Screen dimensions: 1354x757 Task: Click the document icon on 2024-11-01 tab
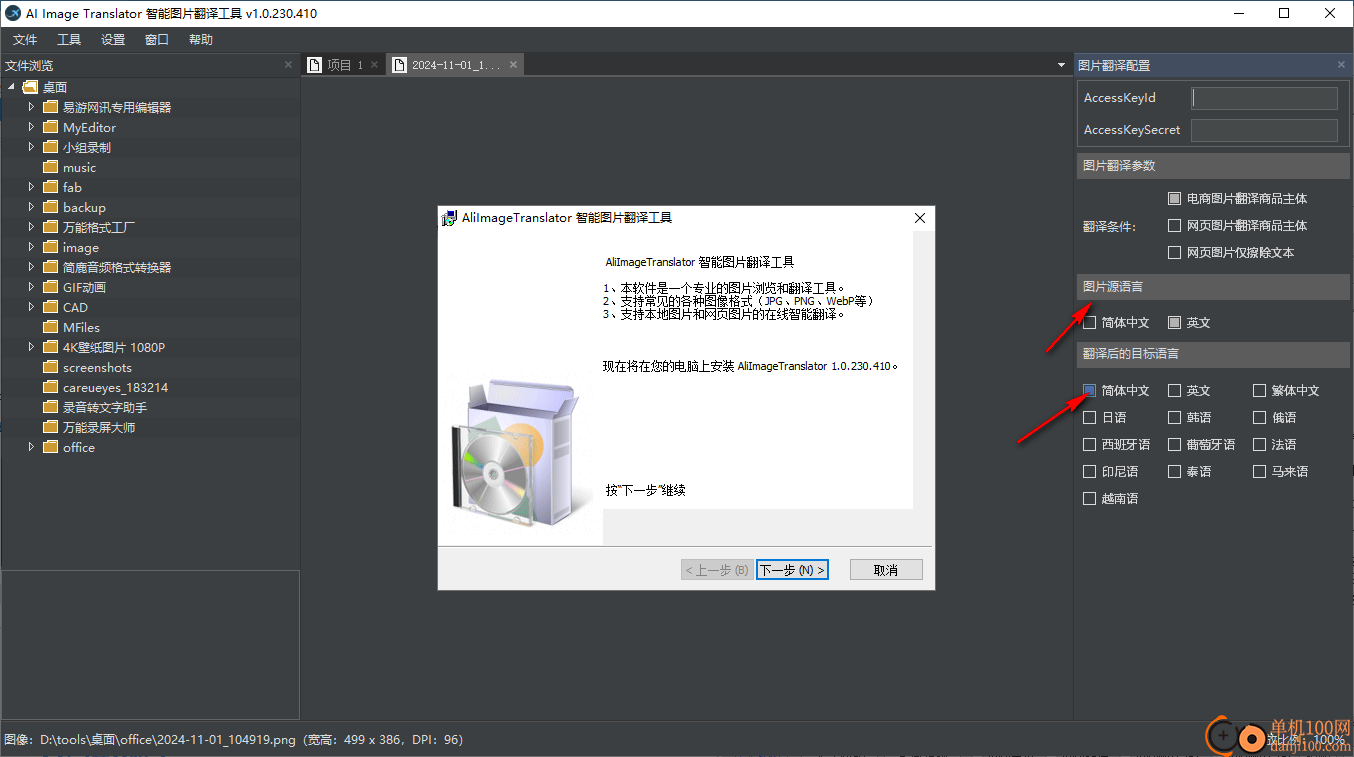tap(400, 65)
